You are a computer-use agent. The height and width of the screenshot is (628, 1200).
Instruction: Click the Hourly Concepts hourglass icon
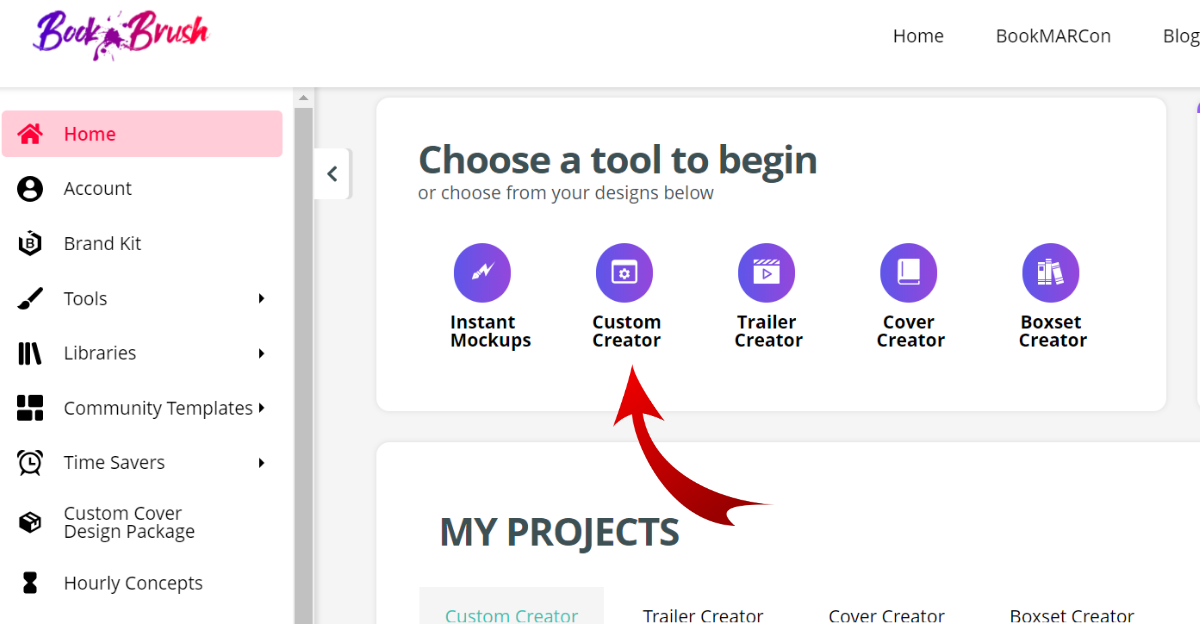pyautogui.click(x=30, y=583)
